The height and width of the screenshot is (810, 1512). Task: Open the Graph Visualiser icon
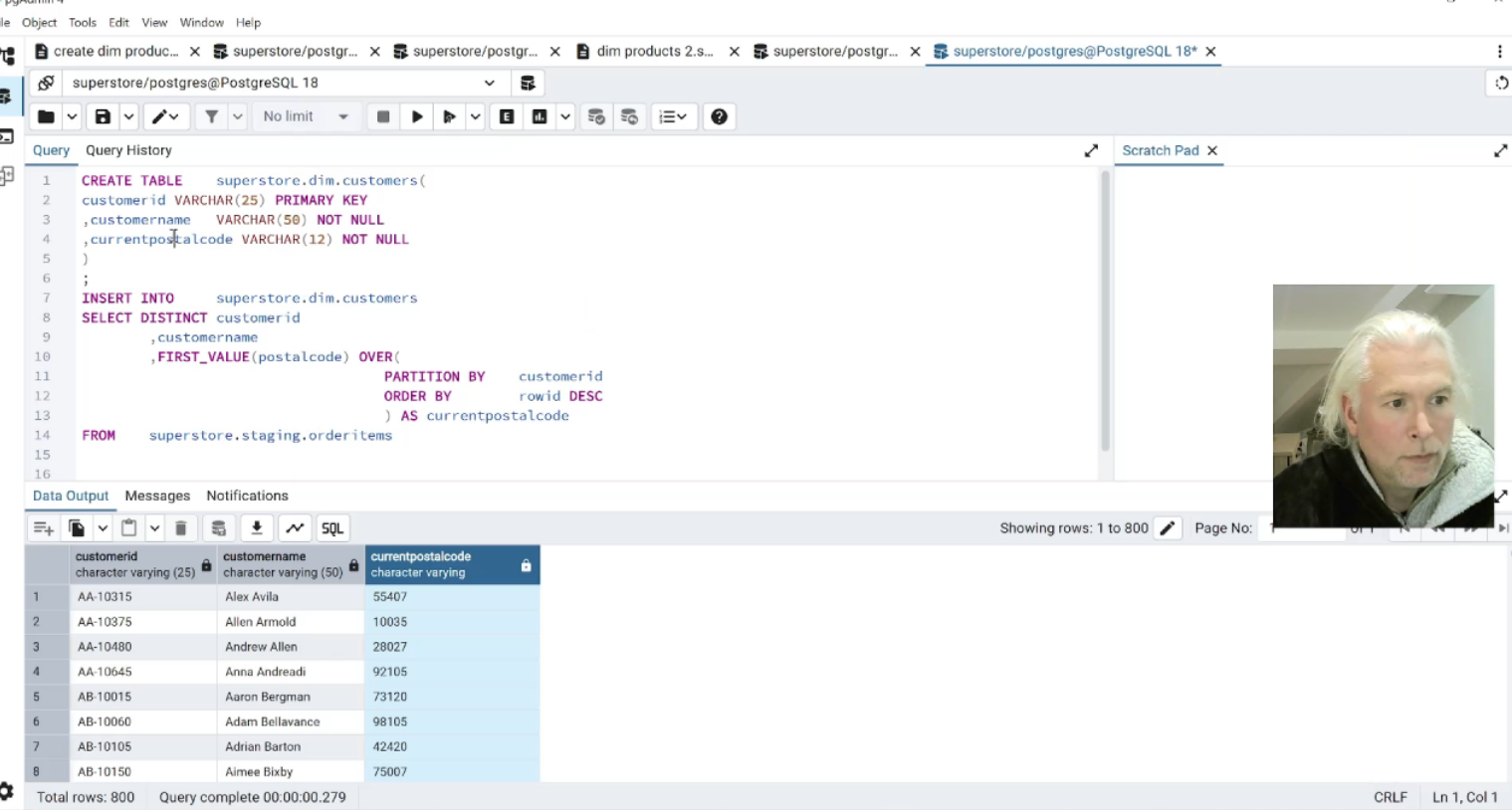tap(295, 528)
